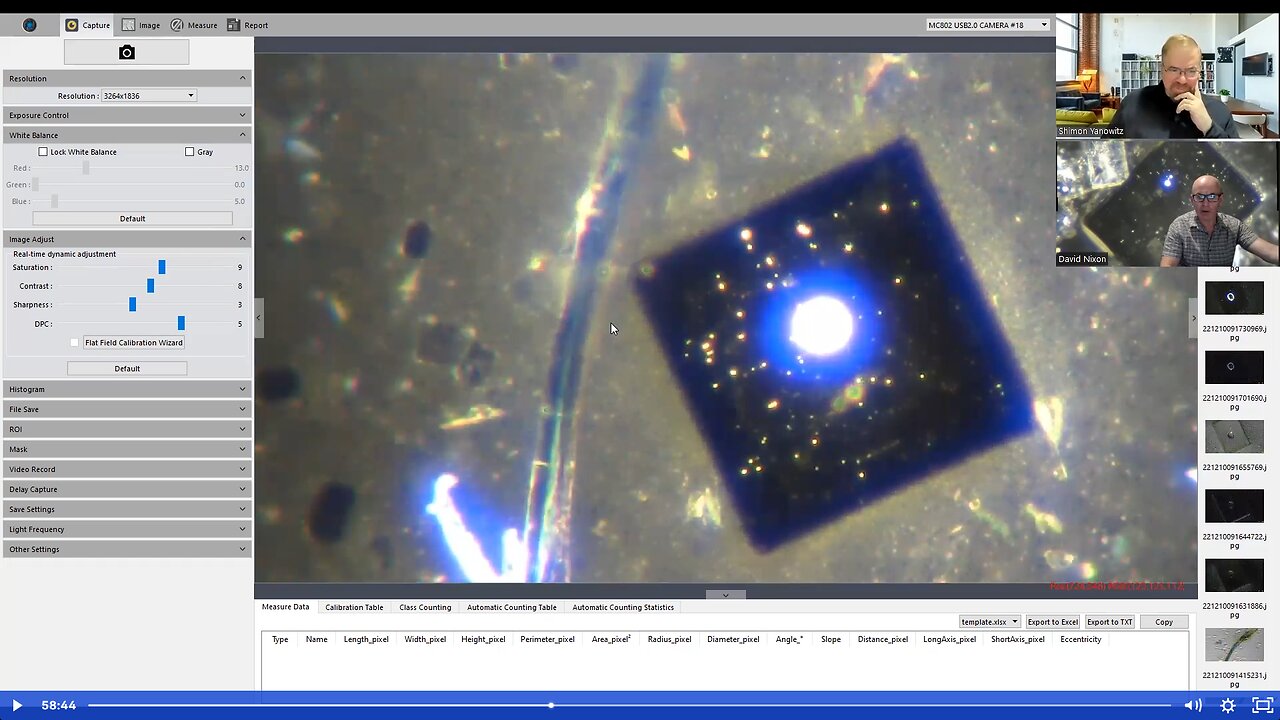Enable Flat Field Calibration checkbox
Screen dimensions: 1280x720
point(74,343)
